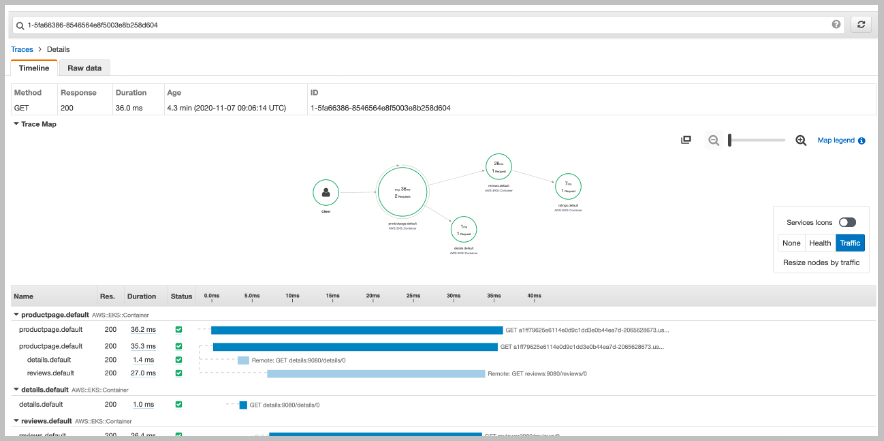Image resolution: width=884 pixels, height=441 pixels.
Task: Open the 1.4 ms duration link
Action: pos(143,360)
